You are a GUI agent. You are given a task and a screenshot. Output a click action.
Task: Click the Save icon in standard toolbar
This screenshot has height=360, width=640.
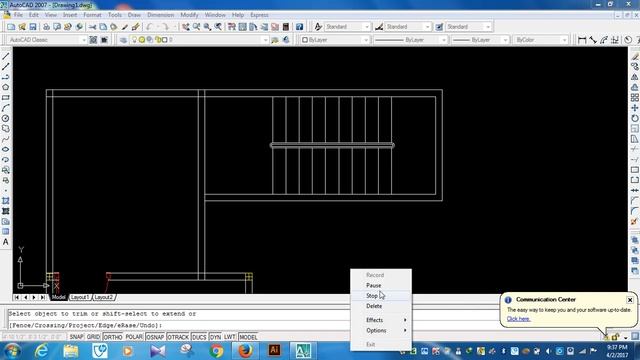click(33, 27)
